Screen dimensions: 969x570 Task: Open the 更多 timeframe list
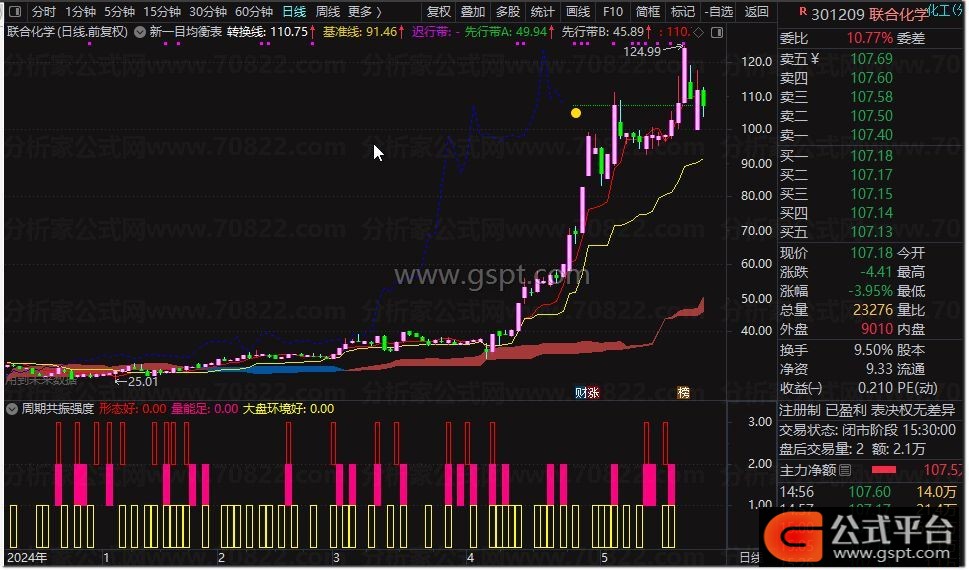[x=365, y=11]
